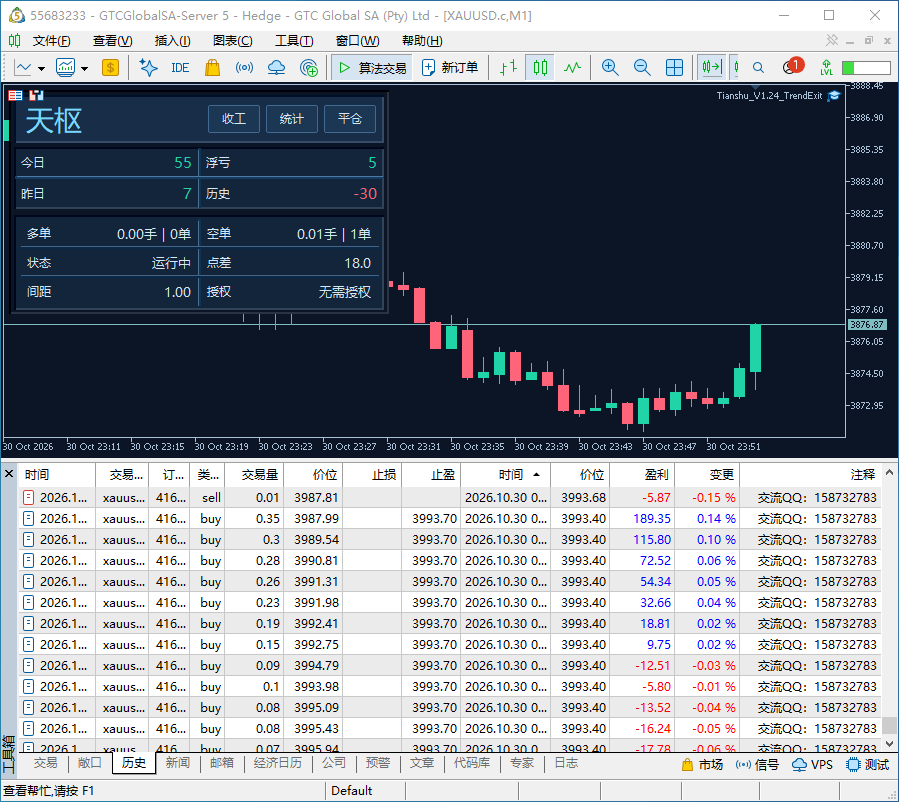The width and height of the screenshot is (899, 802).
Task: Sort history by the 交易量 column header
Action: coord(254,475)
